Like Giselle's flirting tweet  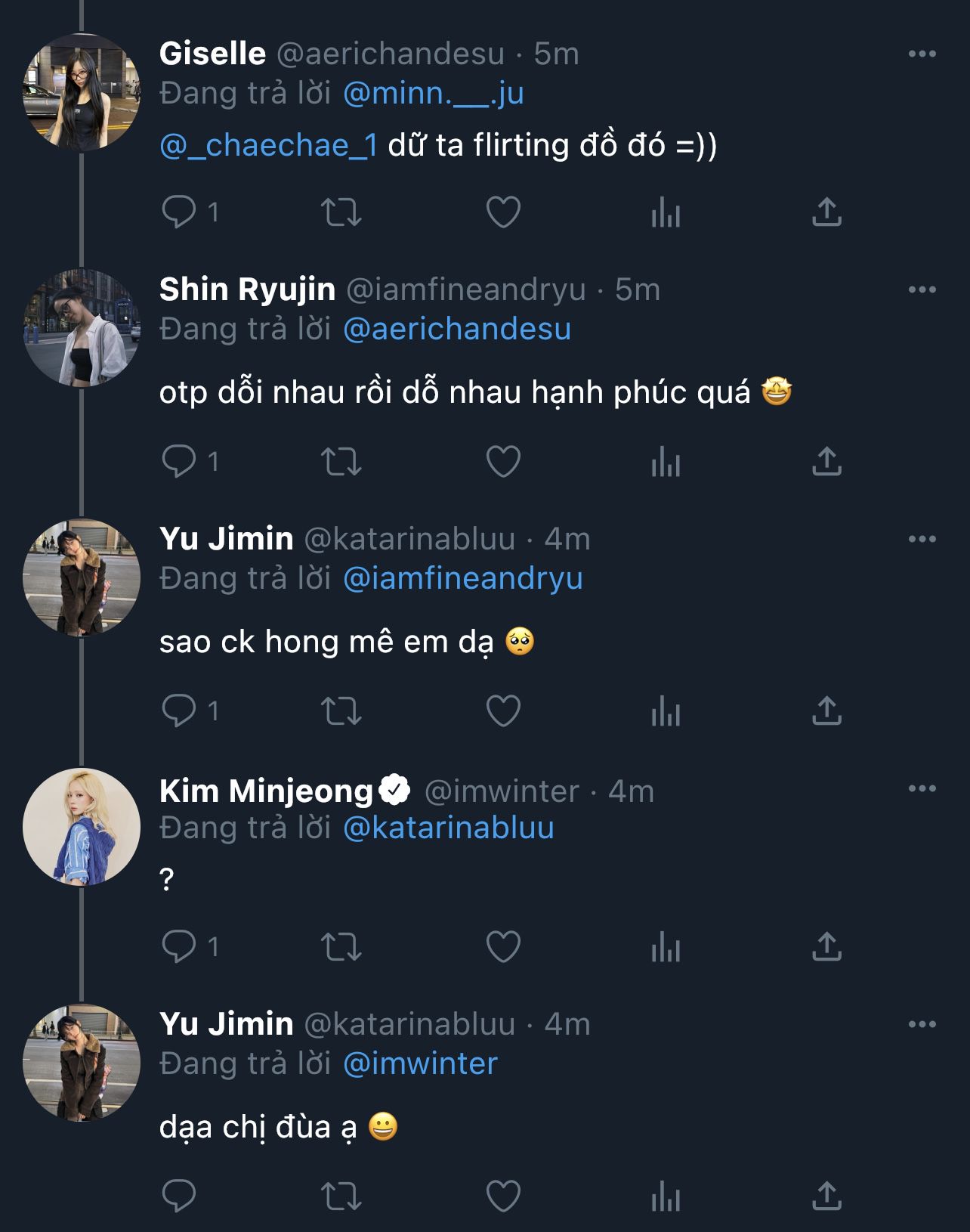(503, 212)
